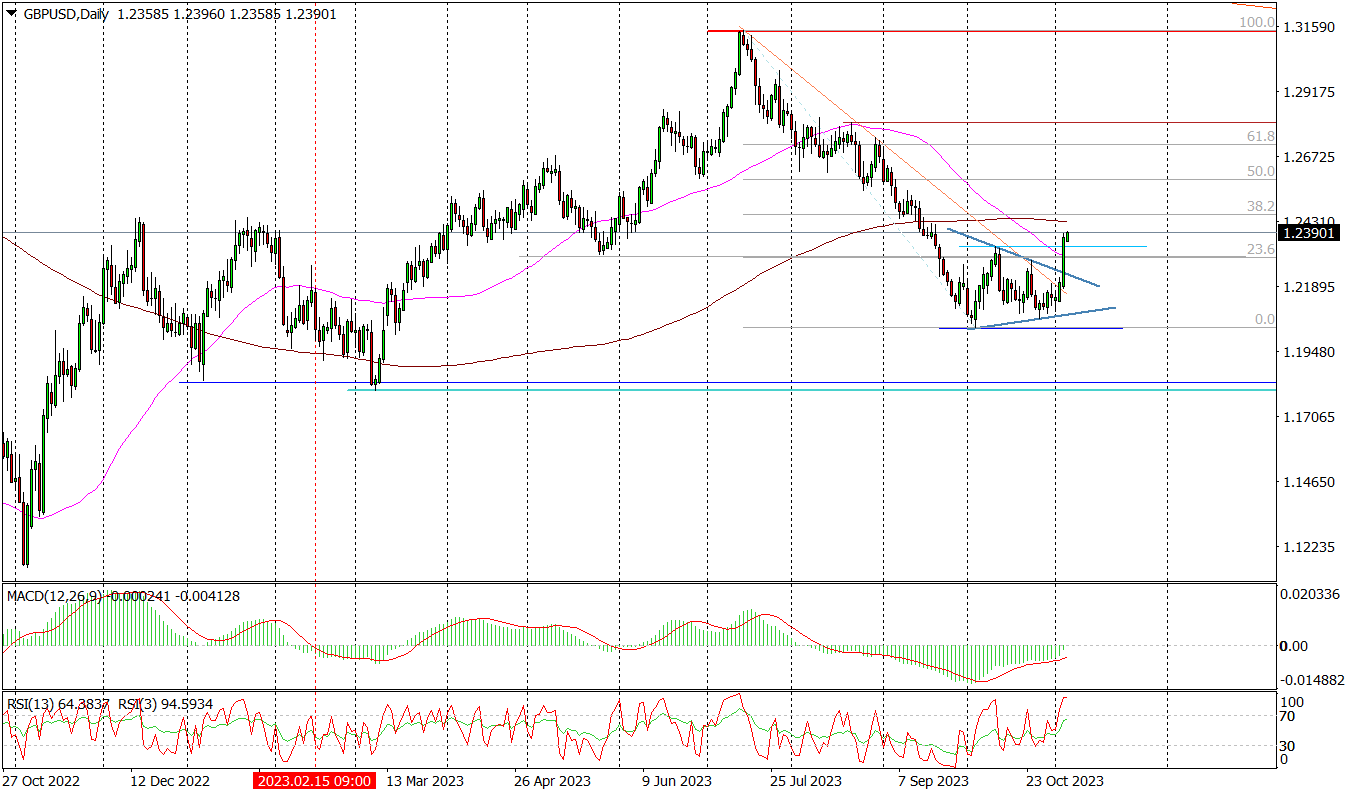Click the 1.29175 price axis label
The width and height of the screenshot is (1348, 795).
1309,92
